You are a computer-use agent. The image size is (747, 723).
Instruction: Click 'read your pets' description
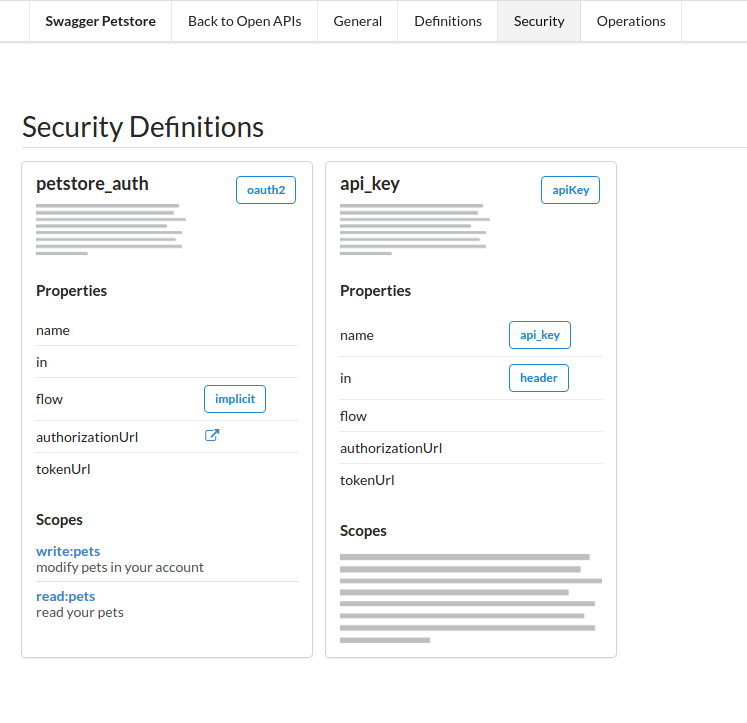point(80,613)
